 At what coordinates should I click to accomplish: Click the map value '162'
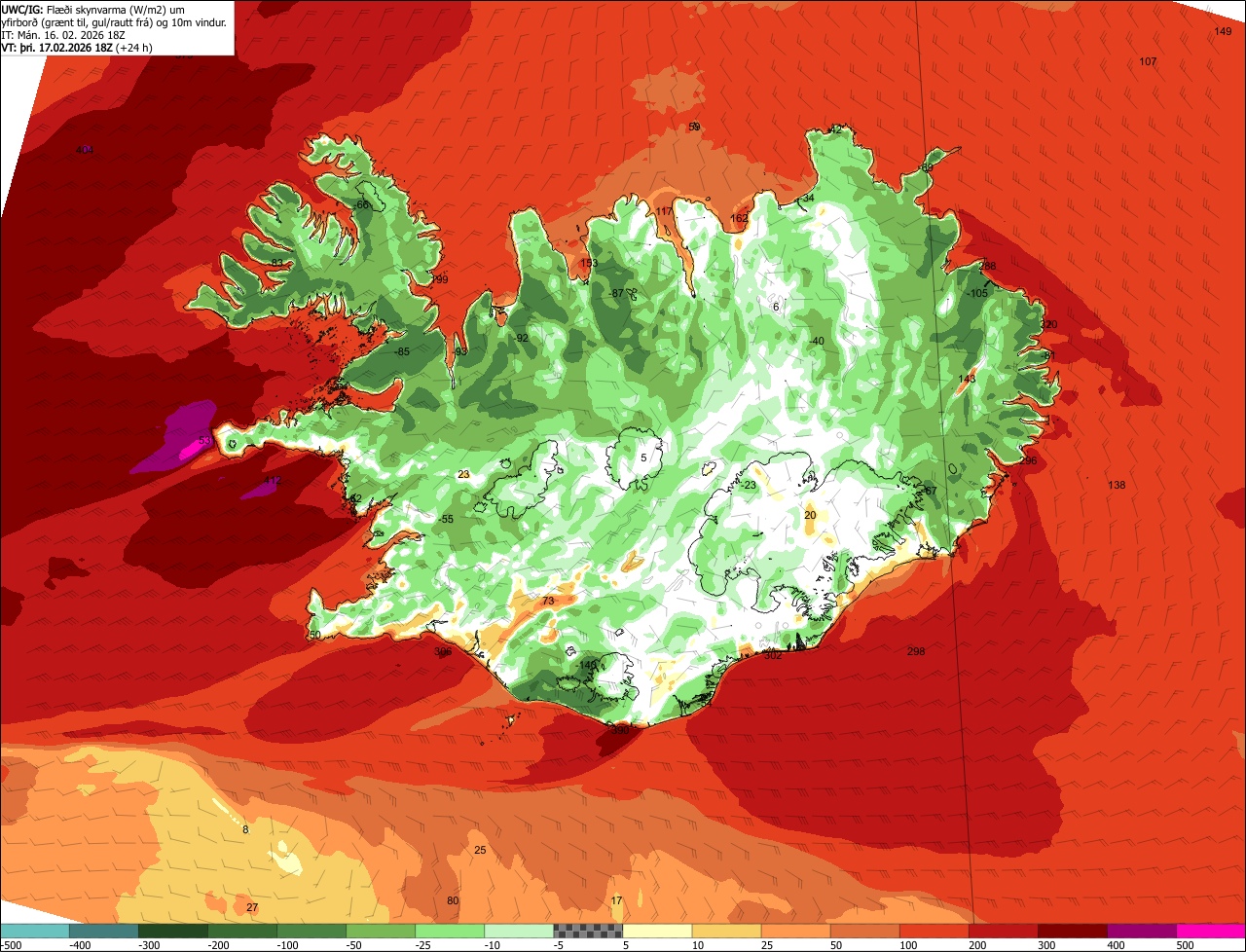point(740,218)
